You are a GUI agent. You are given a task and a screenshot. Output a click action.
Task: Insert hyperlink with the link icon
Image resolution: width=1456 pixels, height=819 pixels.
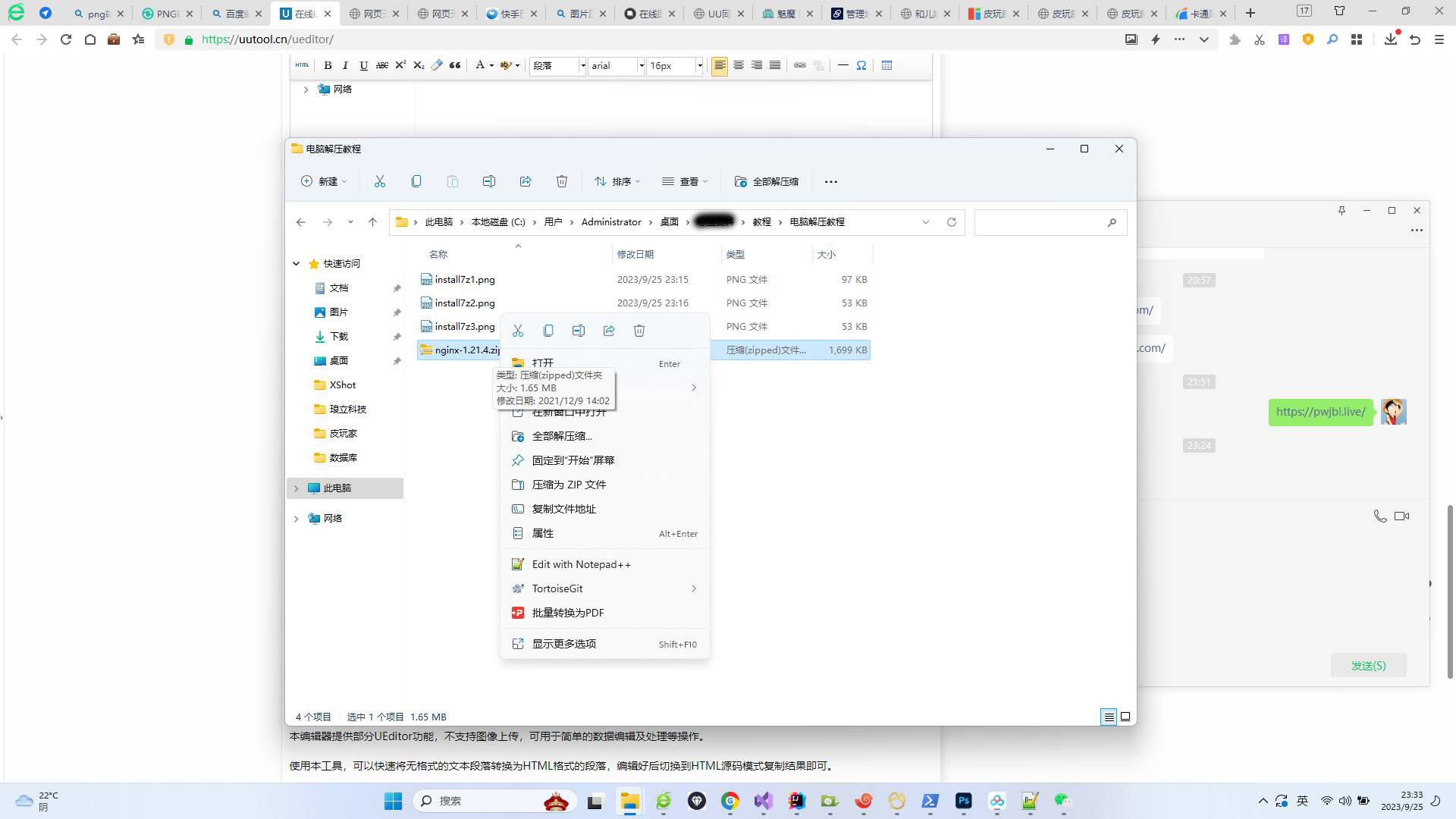click(800, 66)
